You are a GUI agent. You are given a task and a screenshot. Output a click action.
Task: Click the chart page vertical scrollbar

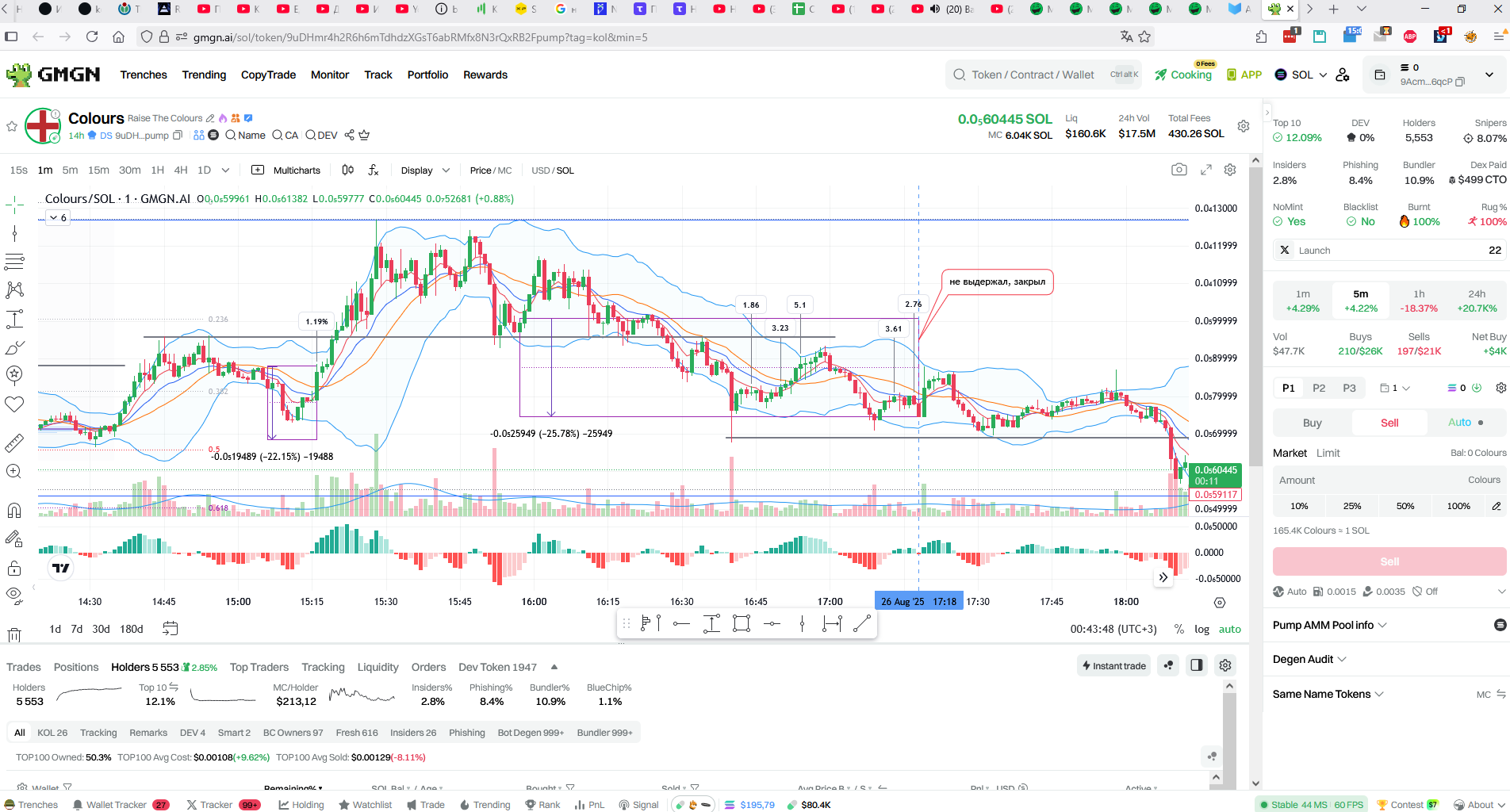[1255, 317]
